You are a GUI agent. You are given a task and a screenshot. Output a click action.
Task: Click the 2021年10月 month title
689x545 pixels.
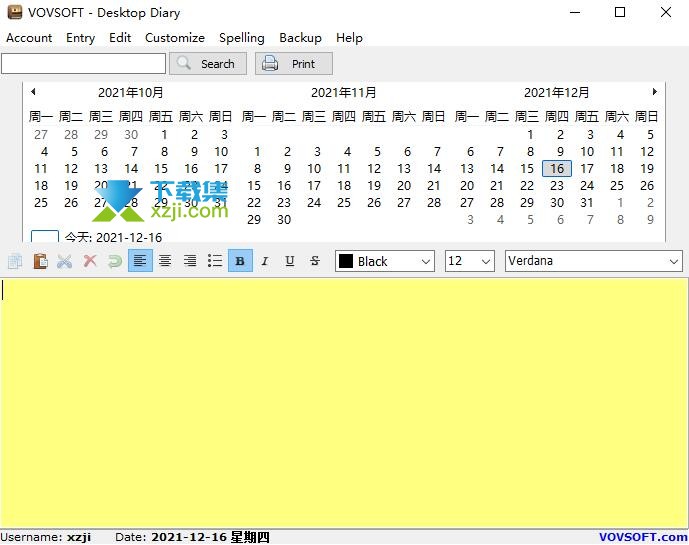(131, 93)
